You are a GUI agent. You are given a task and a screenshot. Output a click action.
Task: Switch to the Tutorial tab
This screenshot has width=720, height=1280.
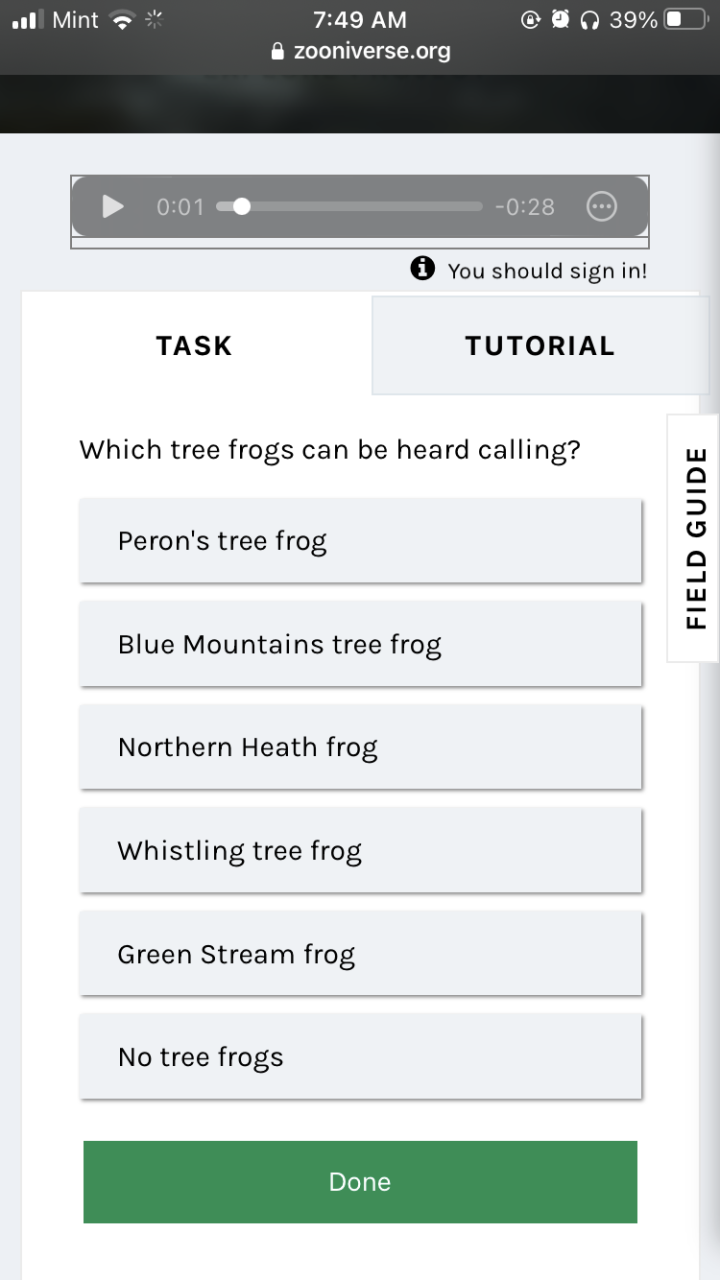pyautogui.click(x=539, y=346)
